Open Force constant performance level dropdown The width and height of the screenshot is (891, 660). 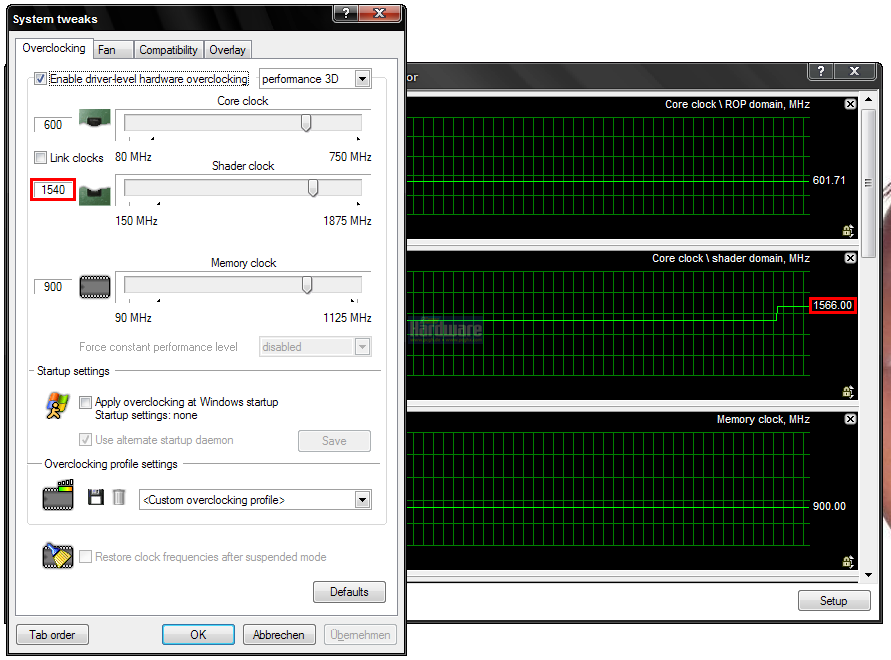[315, 347]
